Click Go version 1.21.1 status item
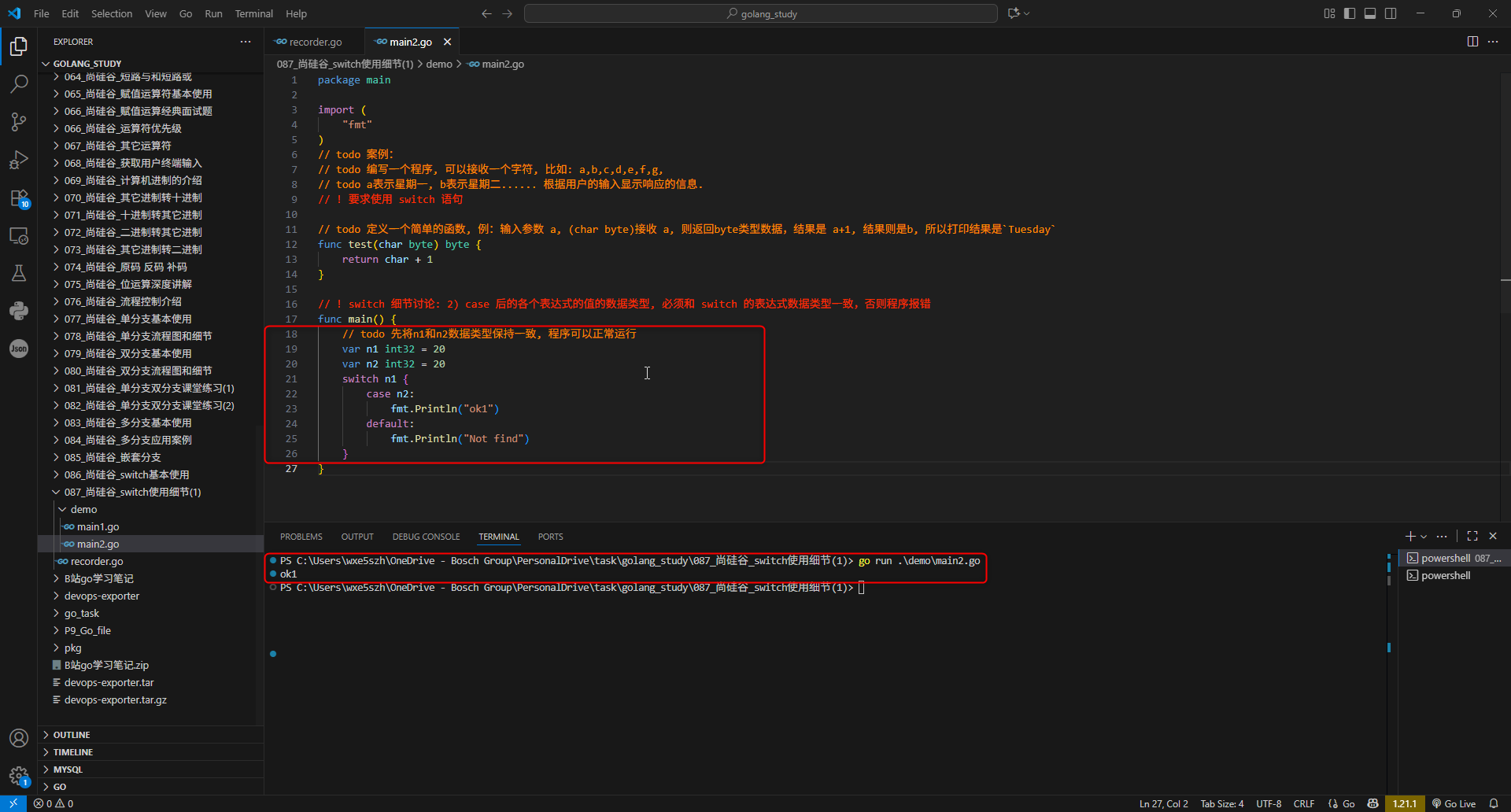Viewport: 1511px width, 812px height. click(x=1405, y=803)
